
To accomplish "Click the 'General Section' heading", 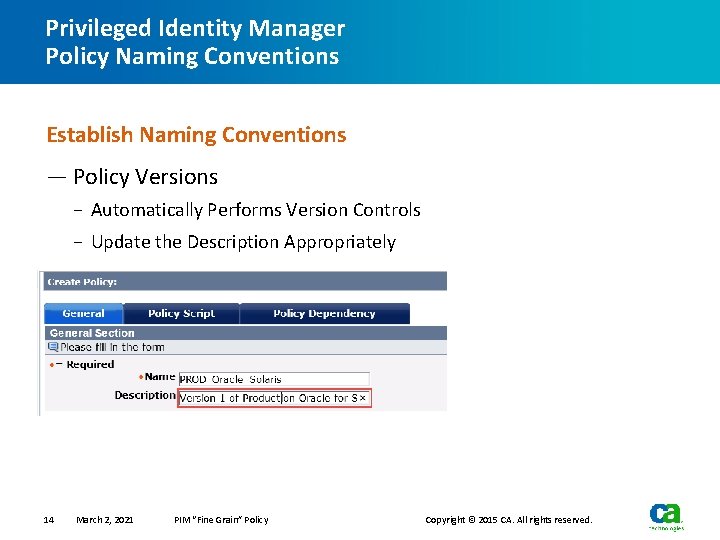I will click(x=92, y=333).
